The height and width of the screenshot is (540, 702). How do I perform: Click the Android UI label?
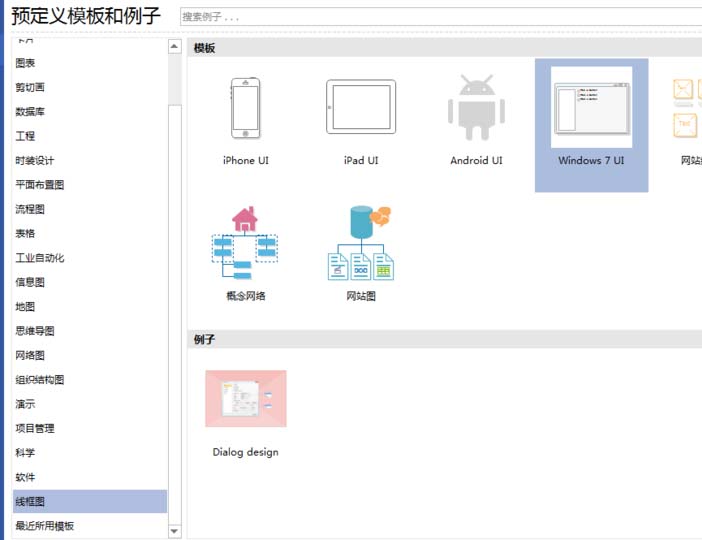pyautogui.click(x=476, y=160)
